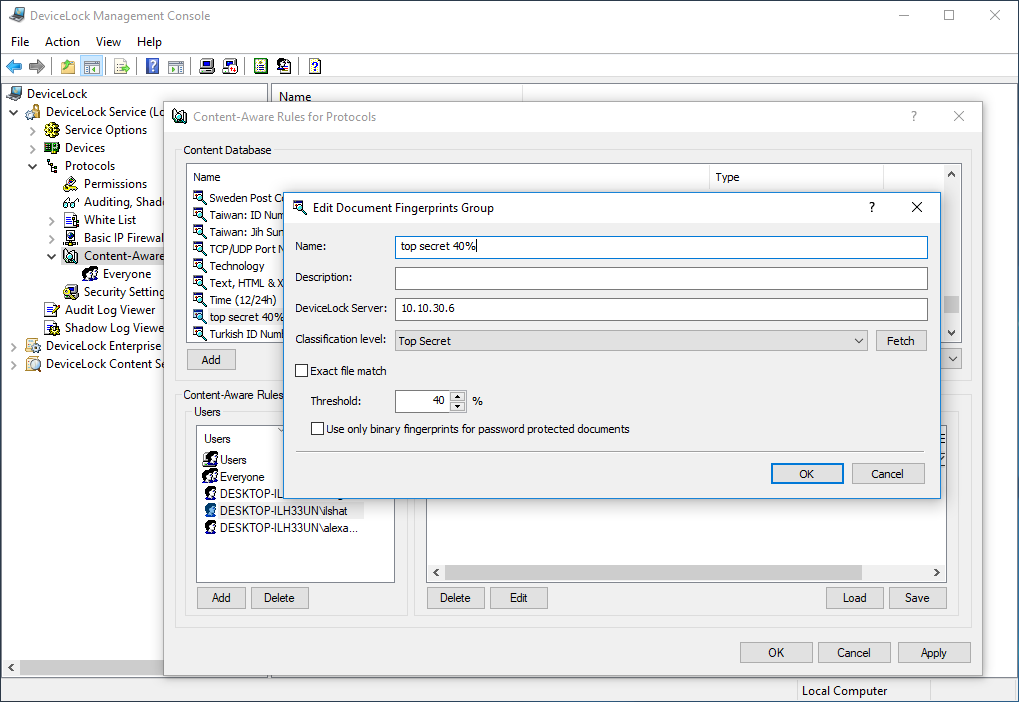Collapse the Content-Aware Rules tree node
Viewport: 1019px width, 702px height.
click(x=51, y=257)
